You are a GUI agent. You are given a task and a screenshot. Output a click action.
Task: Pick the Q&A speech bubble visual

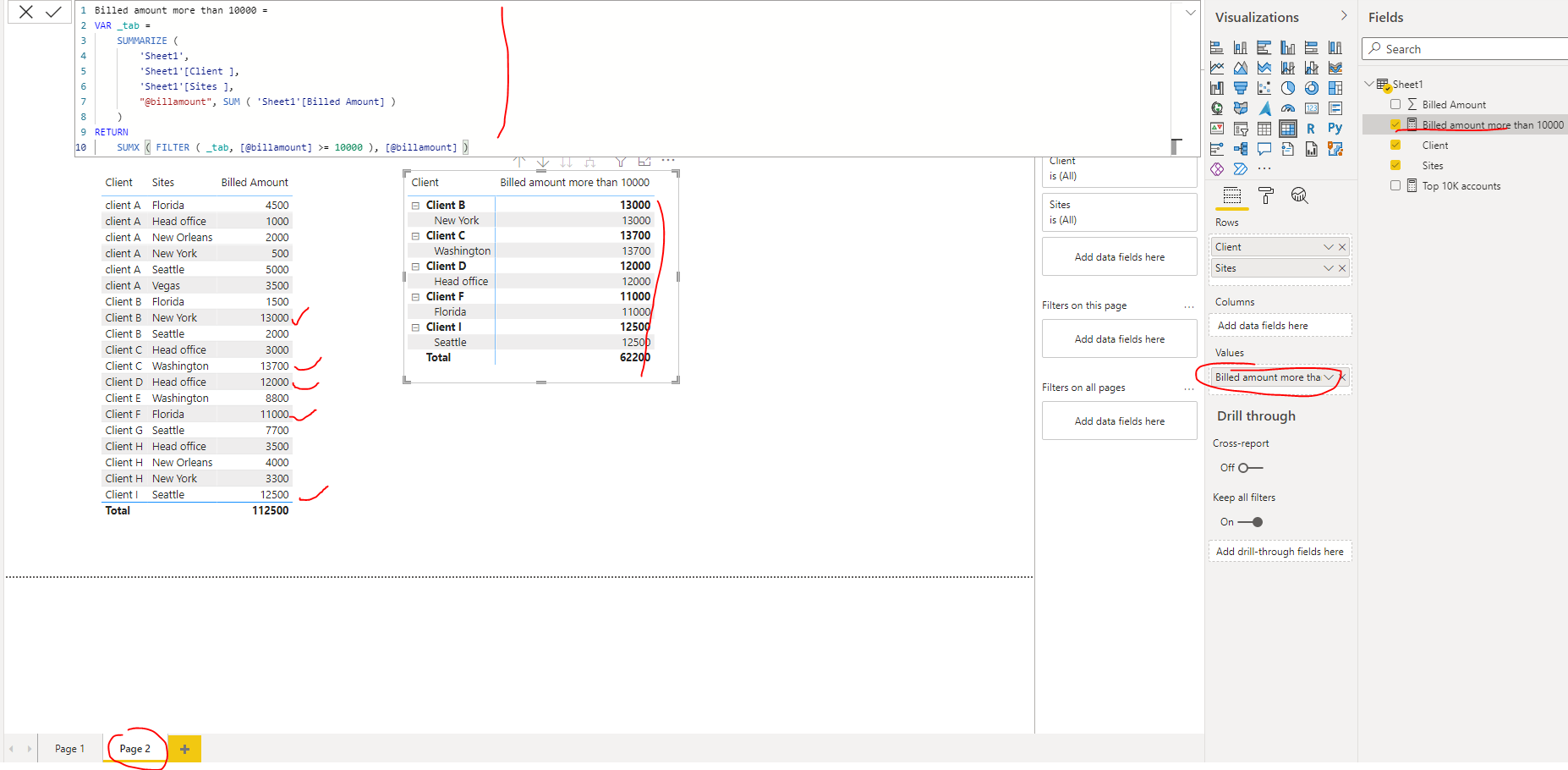(x=1264, y=149)
